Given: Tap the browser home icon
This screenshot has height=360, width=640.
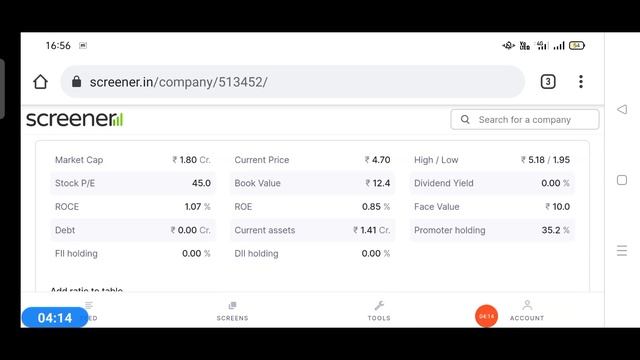Looking at the screenshot, I should point(40,82).
